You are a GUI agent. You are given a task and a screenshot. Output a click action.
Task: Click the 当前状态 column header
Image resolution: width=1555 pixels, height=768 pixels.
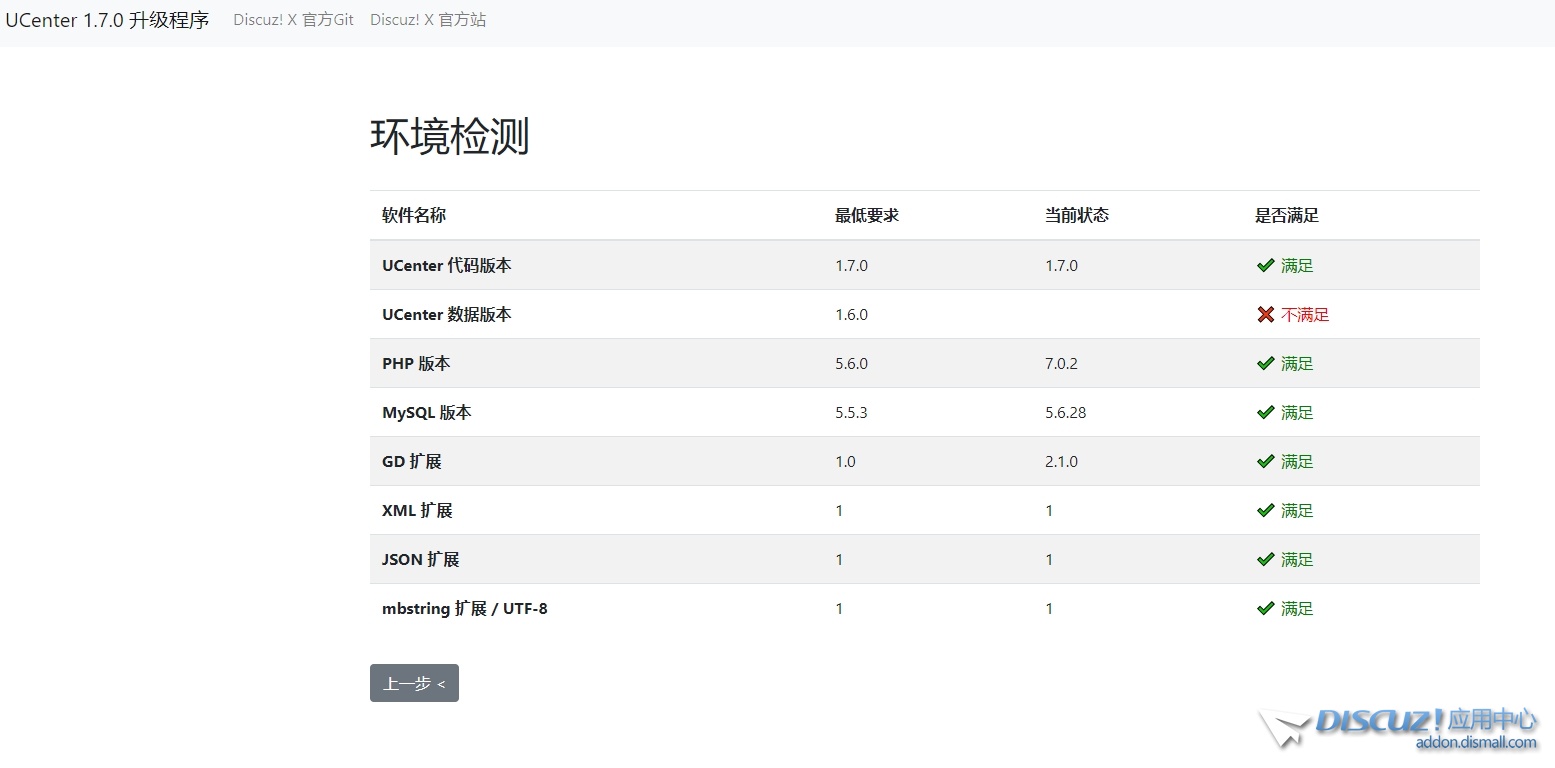pyautogui.click(x=1077, y=215)
